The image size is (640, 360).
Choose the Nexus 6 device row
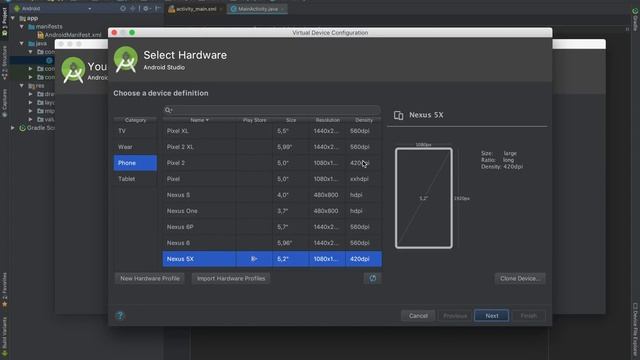point(272,243)
